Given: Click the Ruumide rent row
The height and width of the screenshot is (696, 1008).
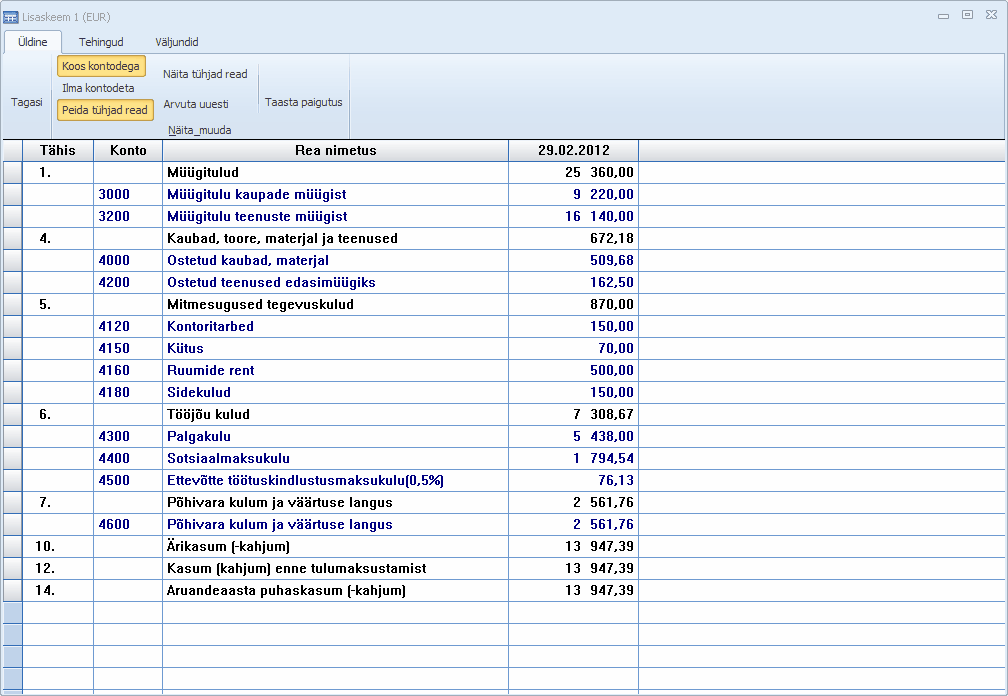Looking at the screenshot, I should click(x=336, y=370).
